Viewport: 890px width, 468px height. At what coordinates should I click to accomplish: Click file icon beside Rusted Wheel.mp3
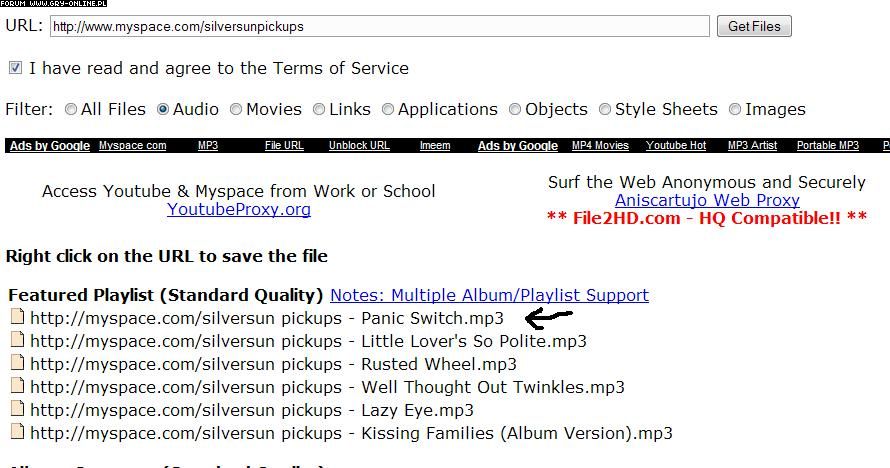point(16,364)
